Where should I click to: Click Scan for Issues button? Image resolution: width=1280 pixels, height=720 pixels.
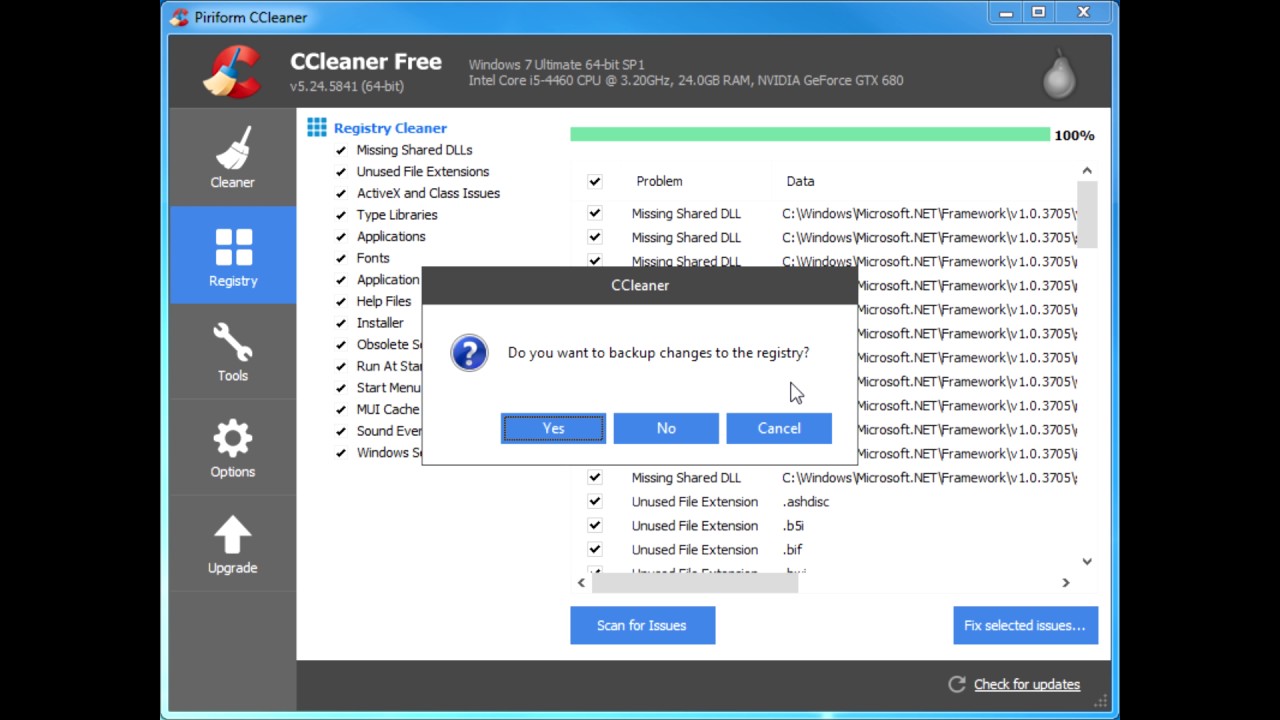click(x=642, y=625)
